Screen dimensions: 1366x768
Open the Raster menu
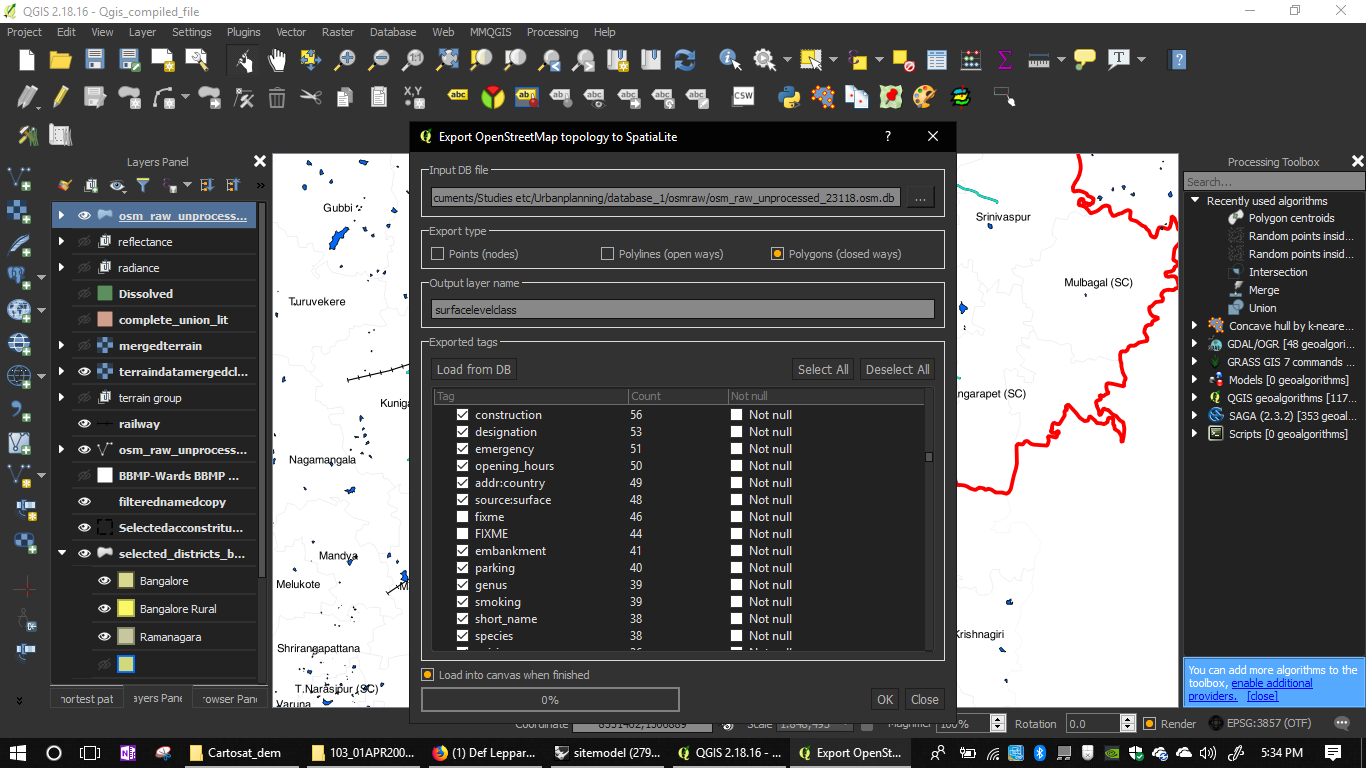tap(340, 32)
